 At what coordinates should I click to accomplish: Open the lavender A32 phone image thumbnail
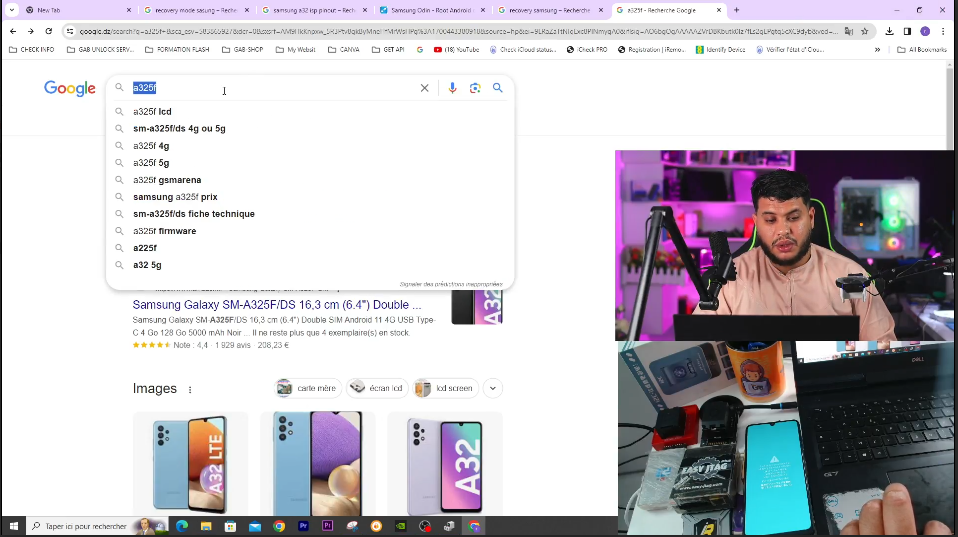click(445, 464)
